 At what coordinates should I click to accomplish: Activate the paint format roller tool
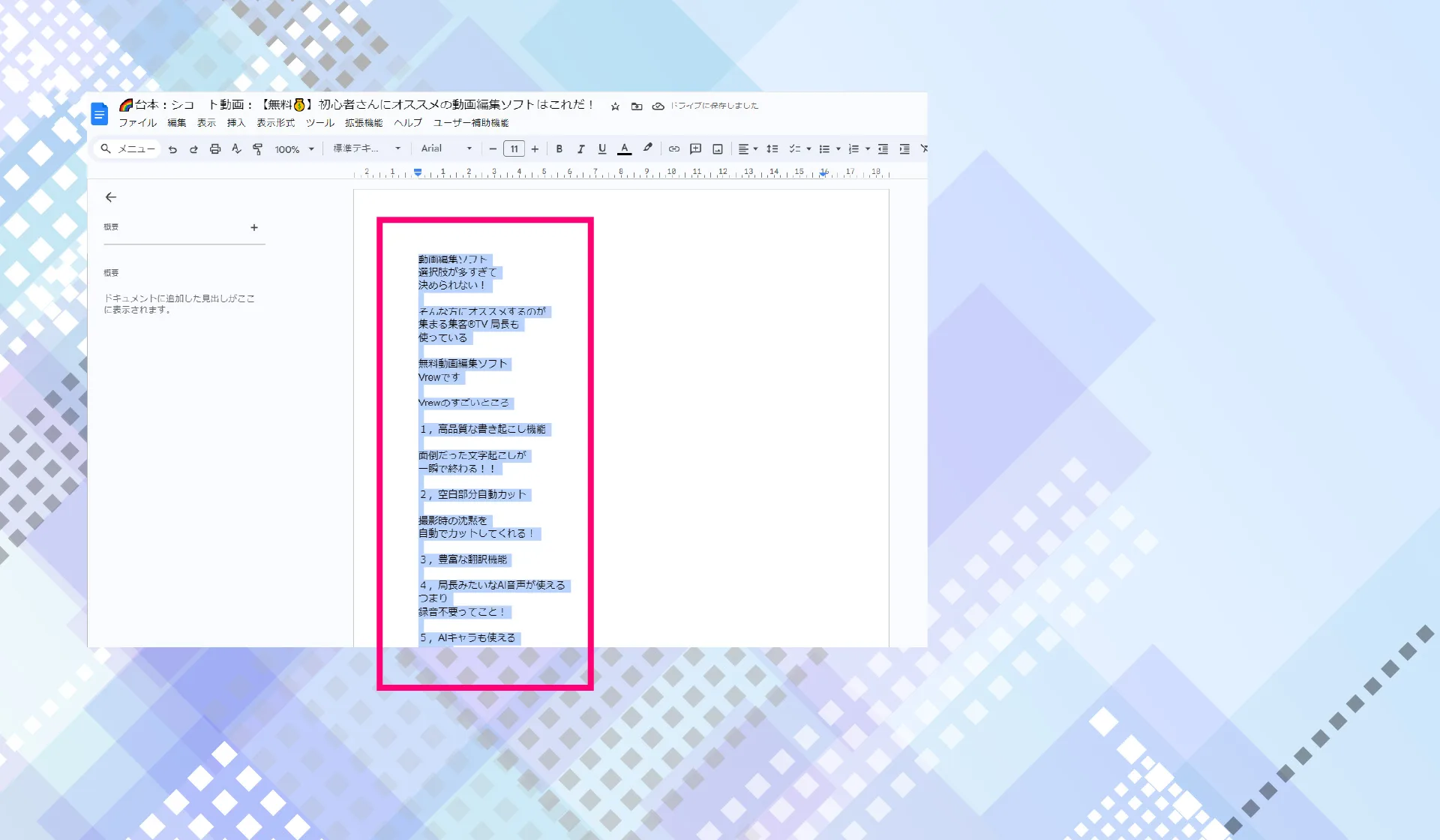tap(258, 149)
